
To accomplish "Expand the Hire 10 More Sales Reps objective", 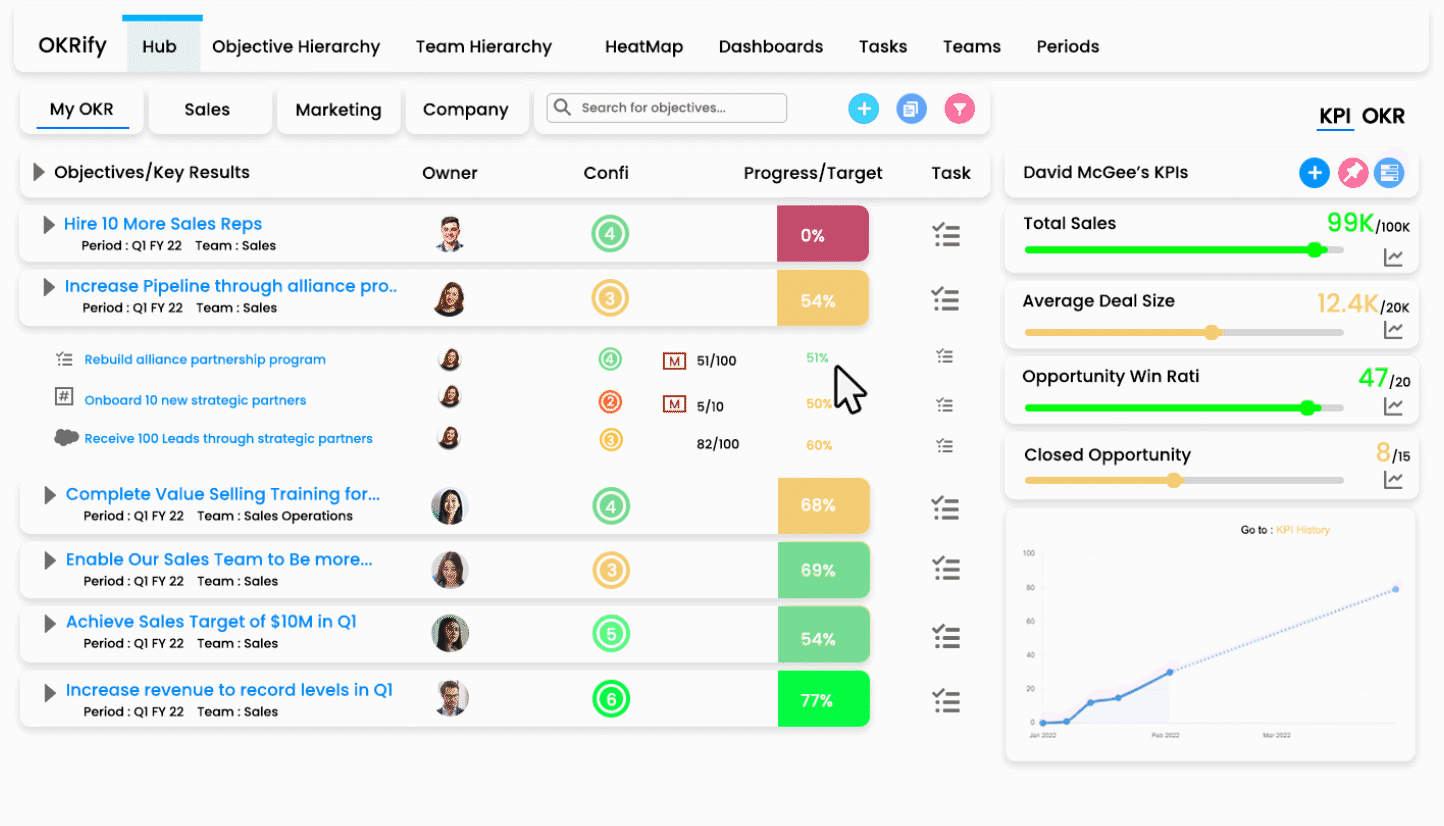I will coord(47,224).
